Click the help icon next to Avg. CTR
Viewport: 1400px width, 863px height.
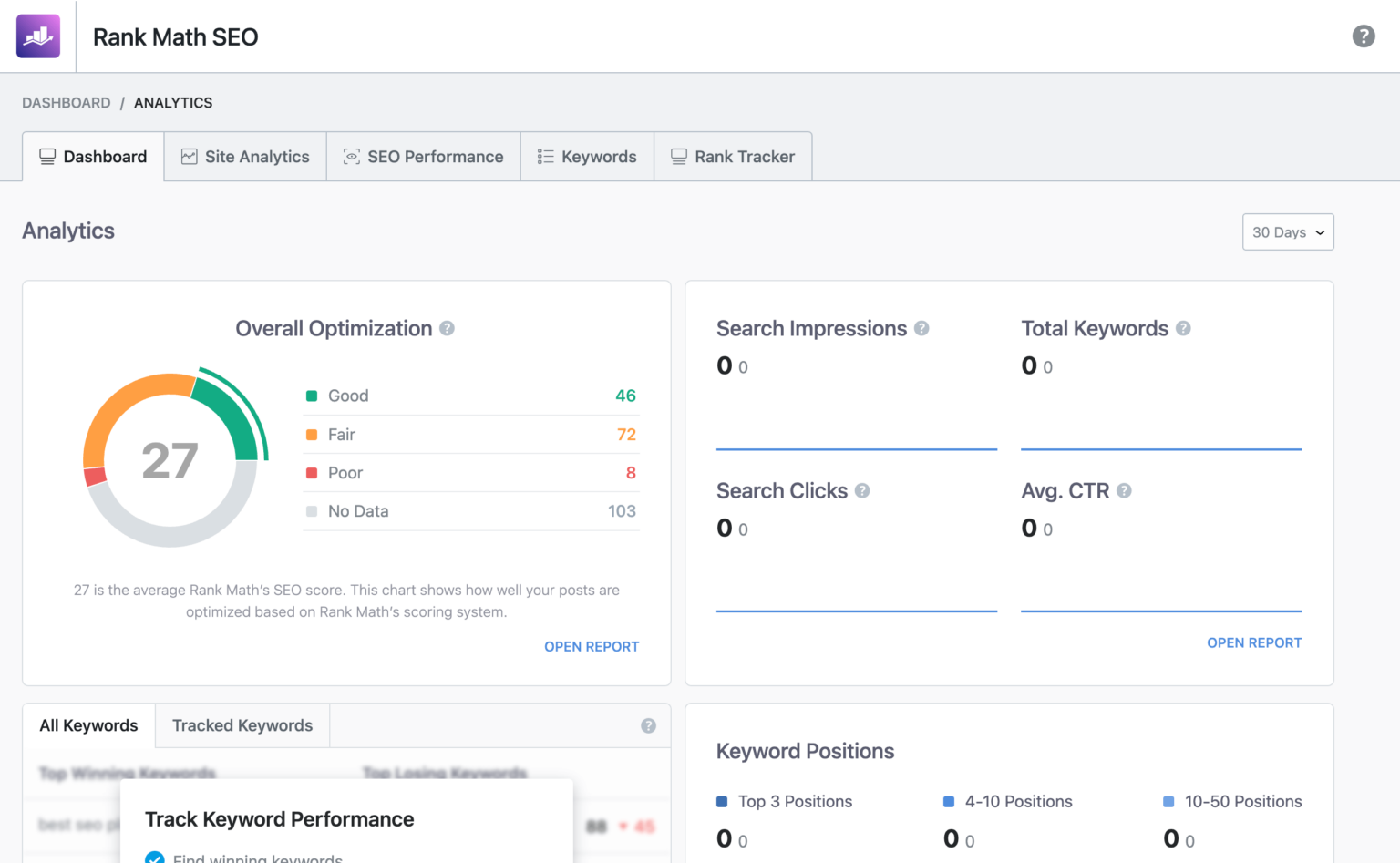[x=1124, y=490]
